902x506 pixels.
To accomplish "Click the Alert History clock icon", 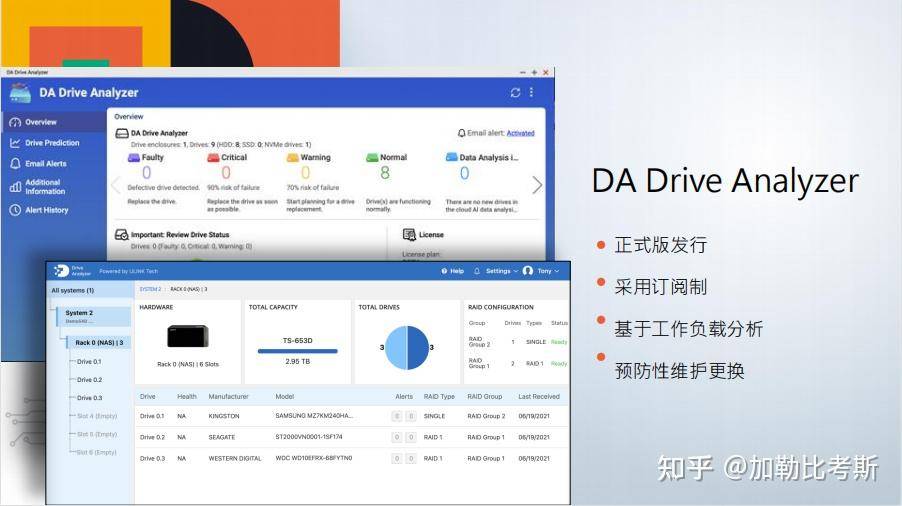I will 15,210.
